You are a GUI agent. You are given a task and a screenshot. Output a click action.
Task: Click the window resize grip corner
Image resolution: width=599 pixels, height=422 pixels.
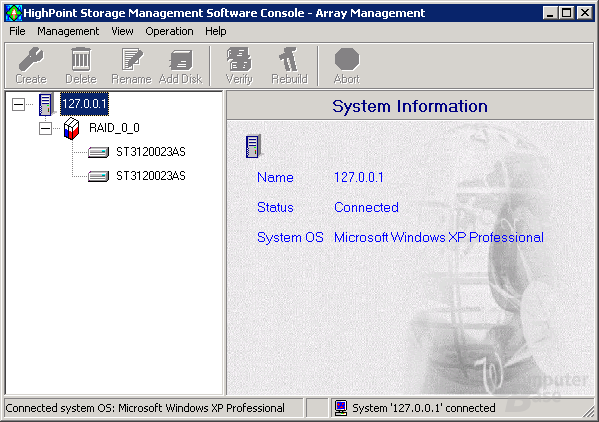[589, 412]
